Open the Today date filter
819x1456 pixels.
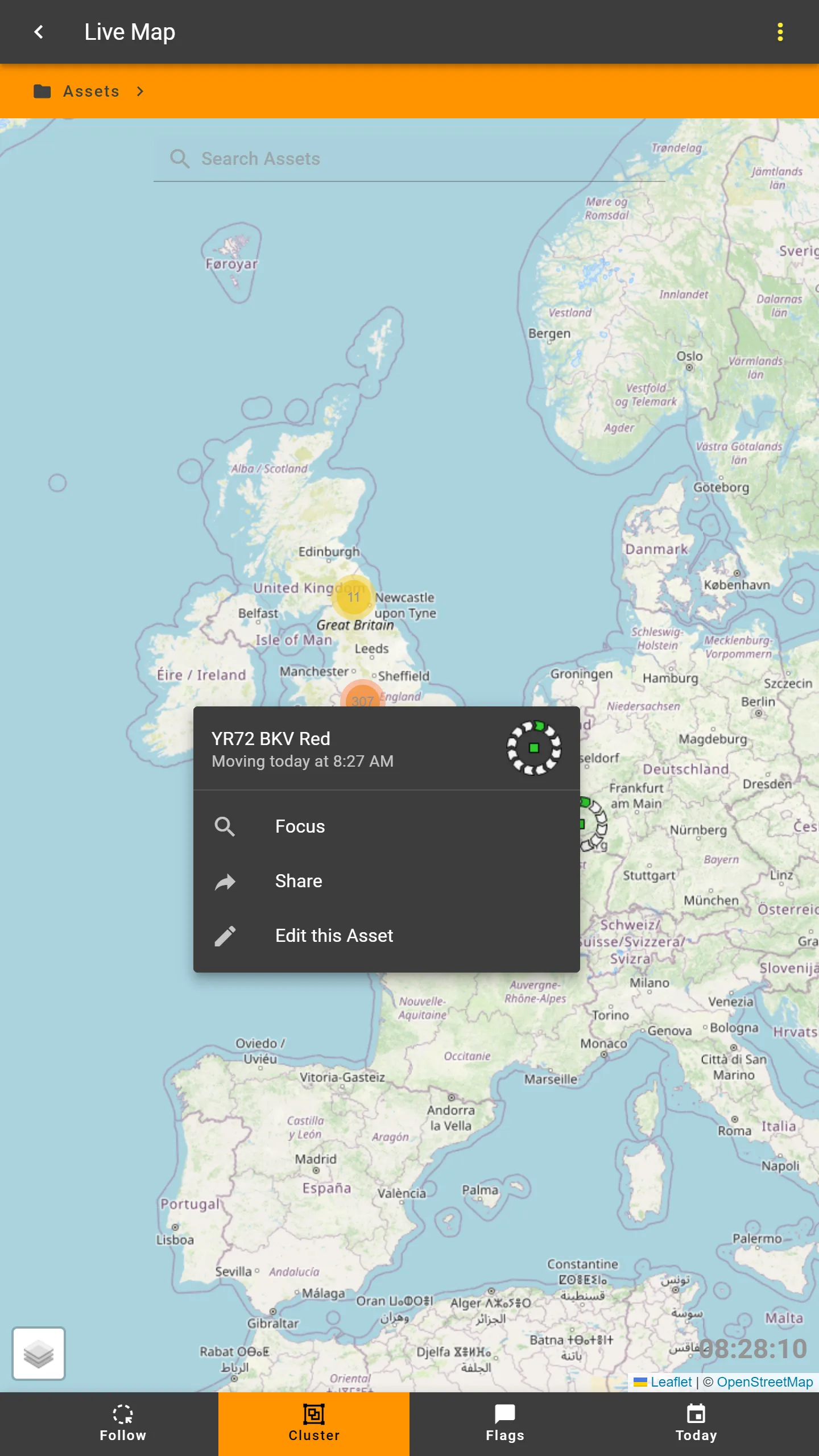(696, 1424)
